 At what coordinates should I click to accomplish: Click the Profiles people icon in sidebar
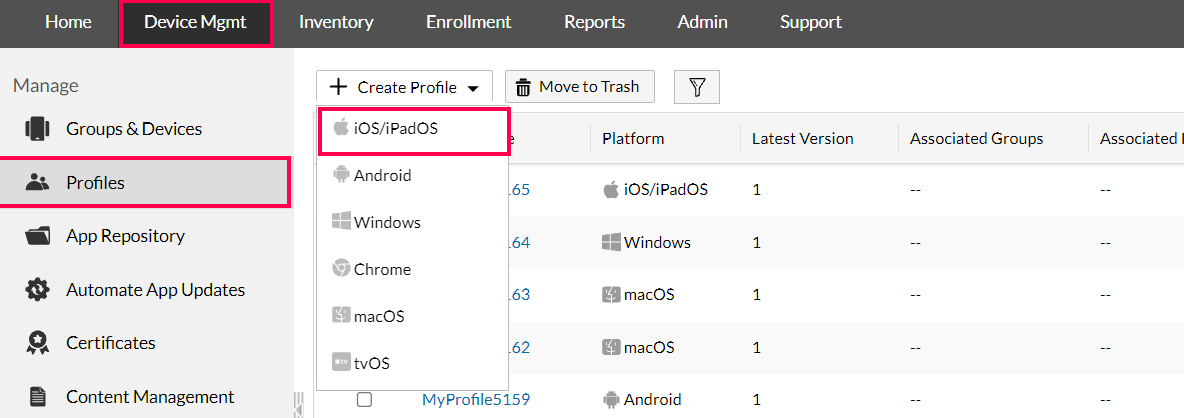tap(38, 183)
